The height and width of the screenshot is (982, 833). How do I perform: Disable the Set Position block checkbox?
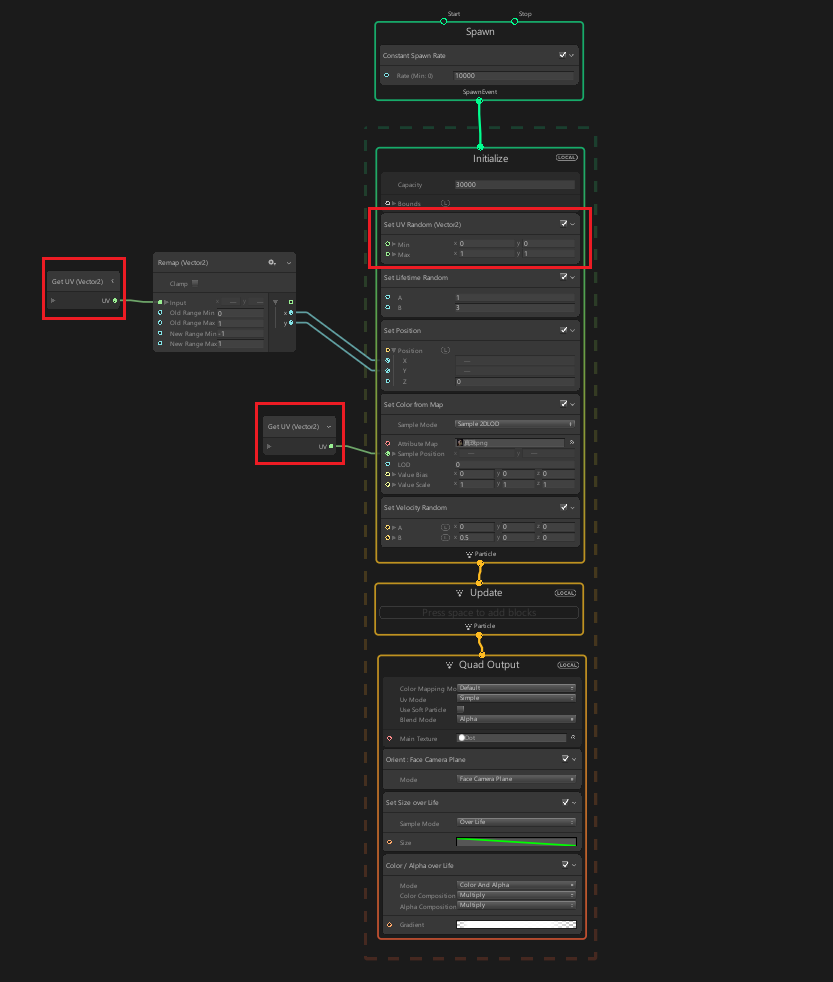tap(564, 330)
